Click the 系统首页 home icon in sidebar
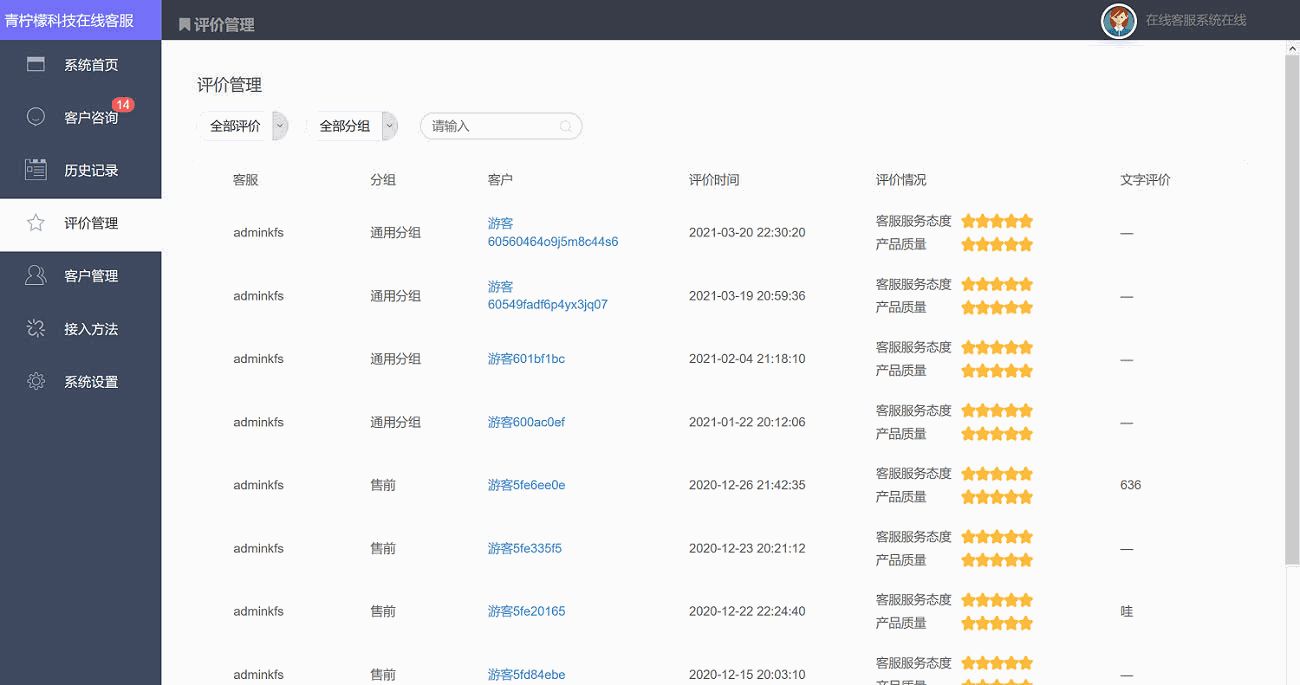Viewport: 1300px width, 685px height. (36, 65)
